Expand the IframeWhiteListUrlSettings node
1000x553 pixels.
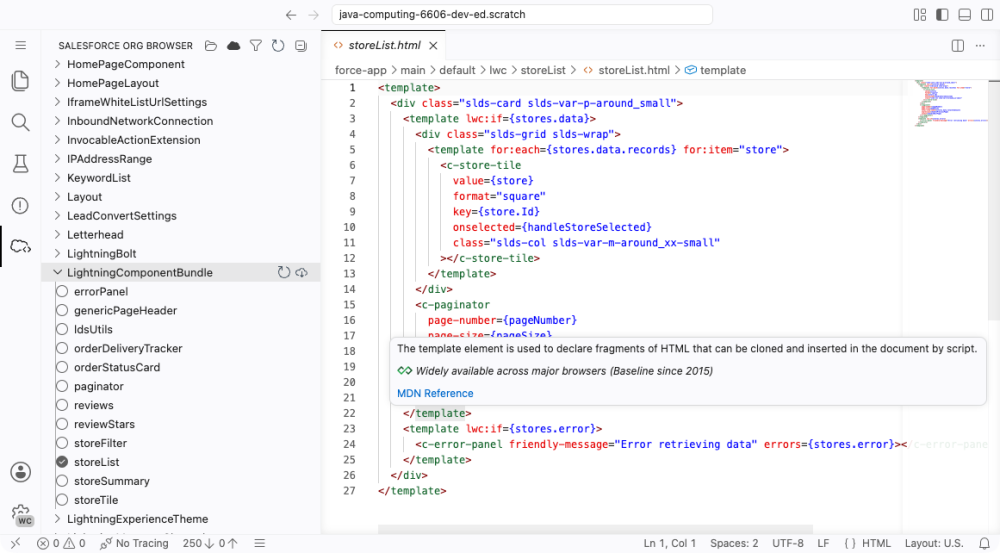tap(57, 102)
